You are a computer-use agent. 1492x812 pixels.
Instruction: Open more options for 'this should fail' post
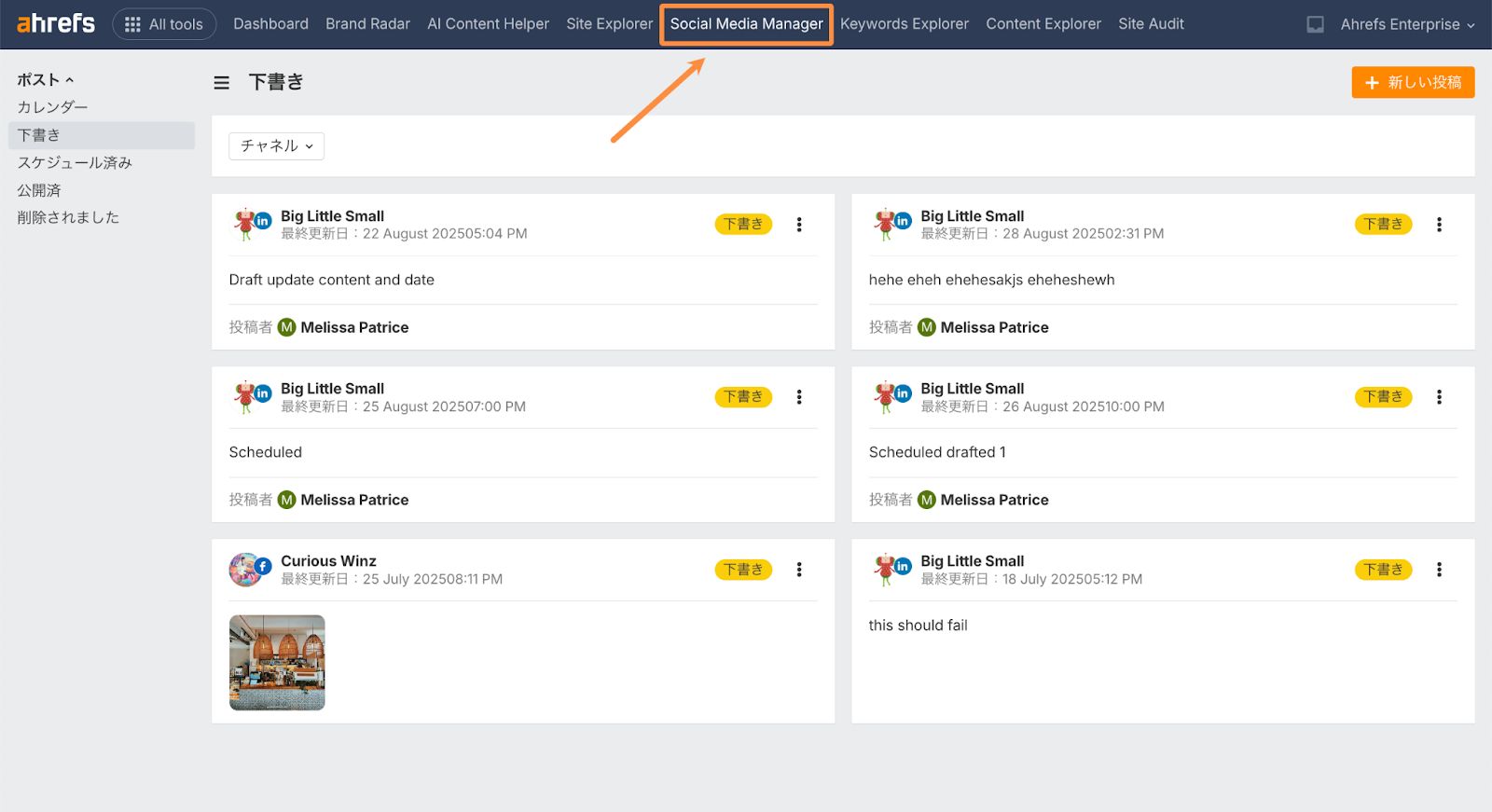pos(1439,570)
